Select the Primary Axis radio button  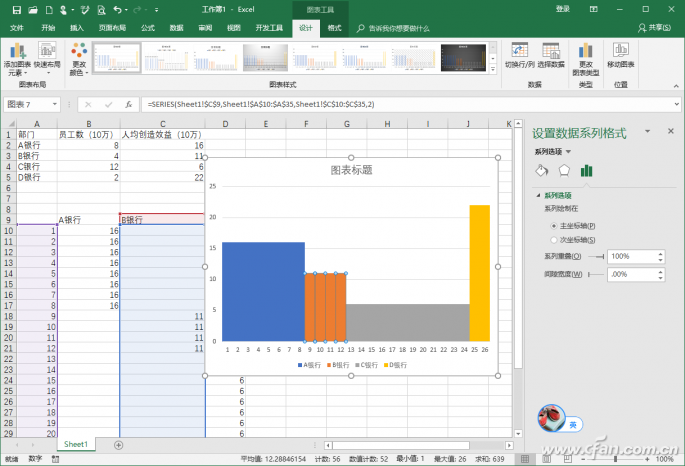554,226
